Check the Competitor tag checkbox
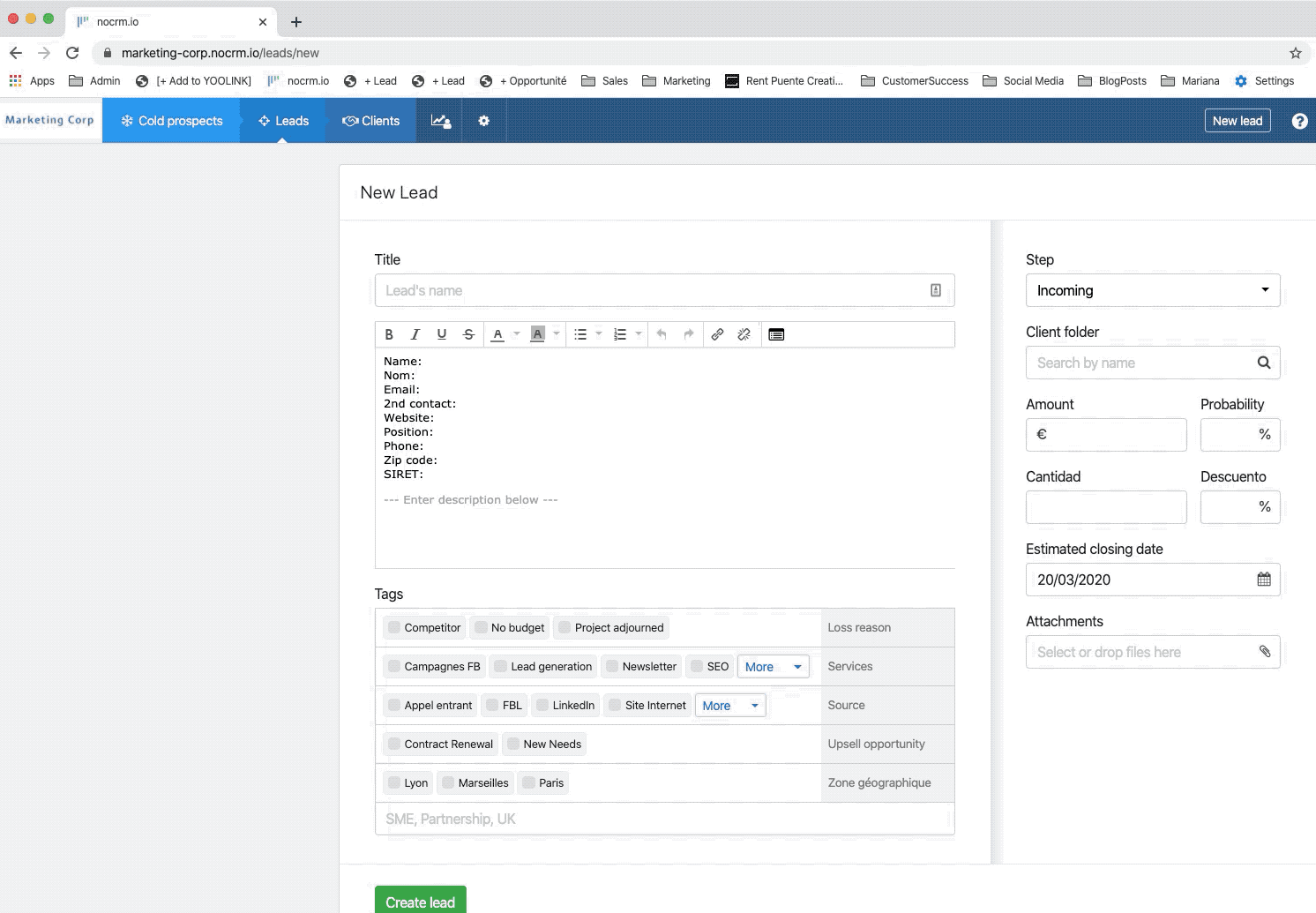The width and height of the screenshot is (1316, 913). pyautogui.click(x=394, y=627)
